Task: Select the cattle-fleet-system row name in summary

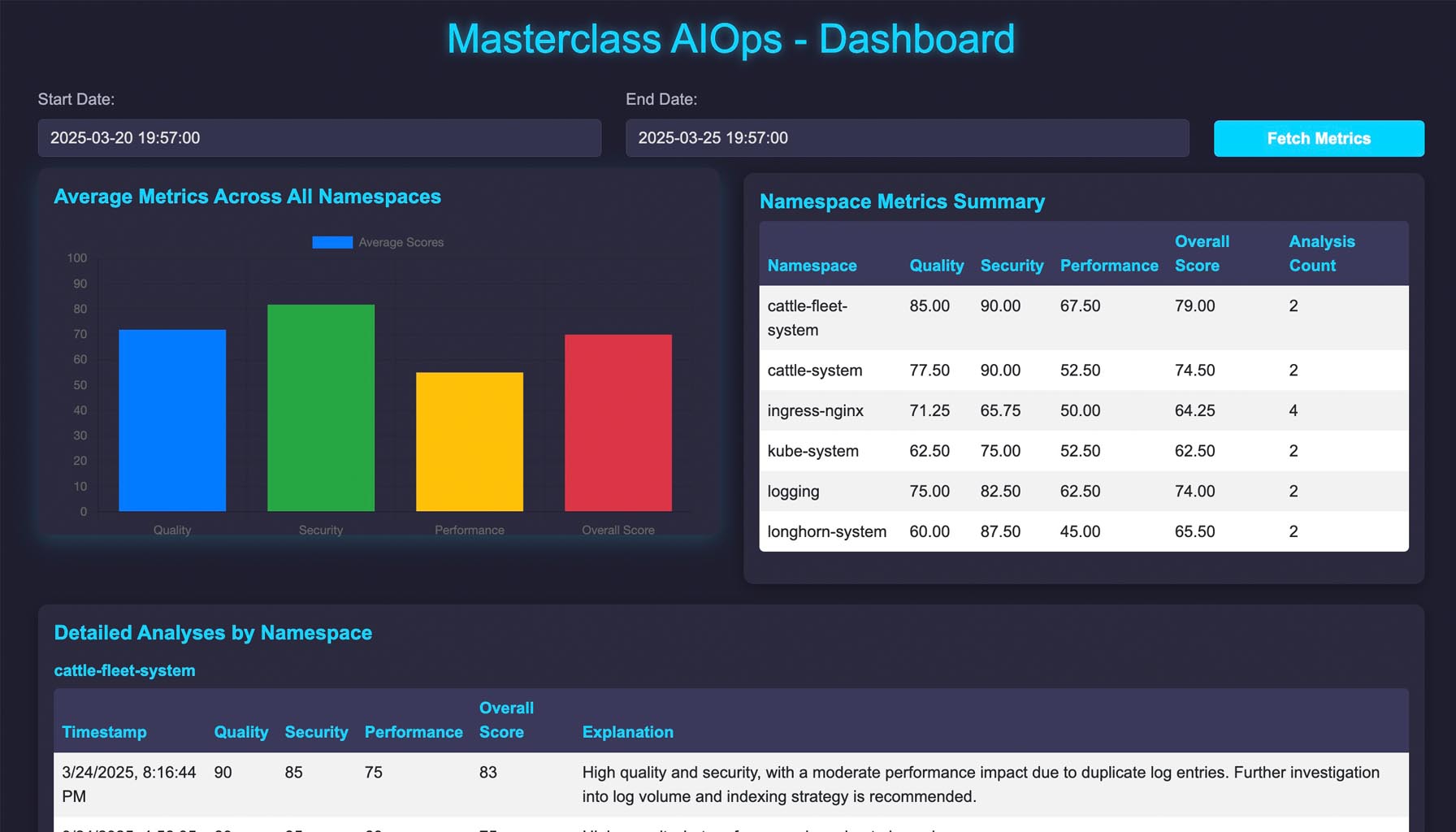Action: coord(807,318)
